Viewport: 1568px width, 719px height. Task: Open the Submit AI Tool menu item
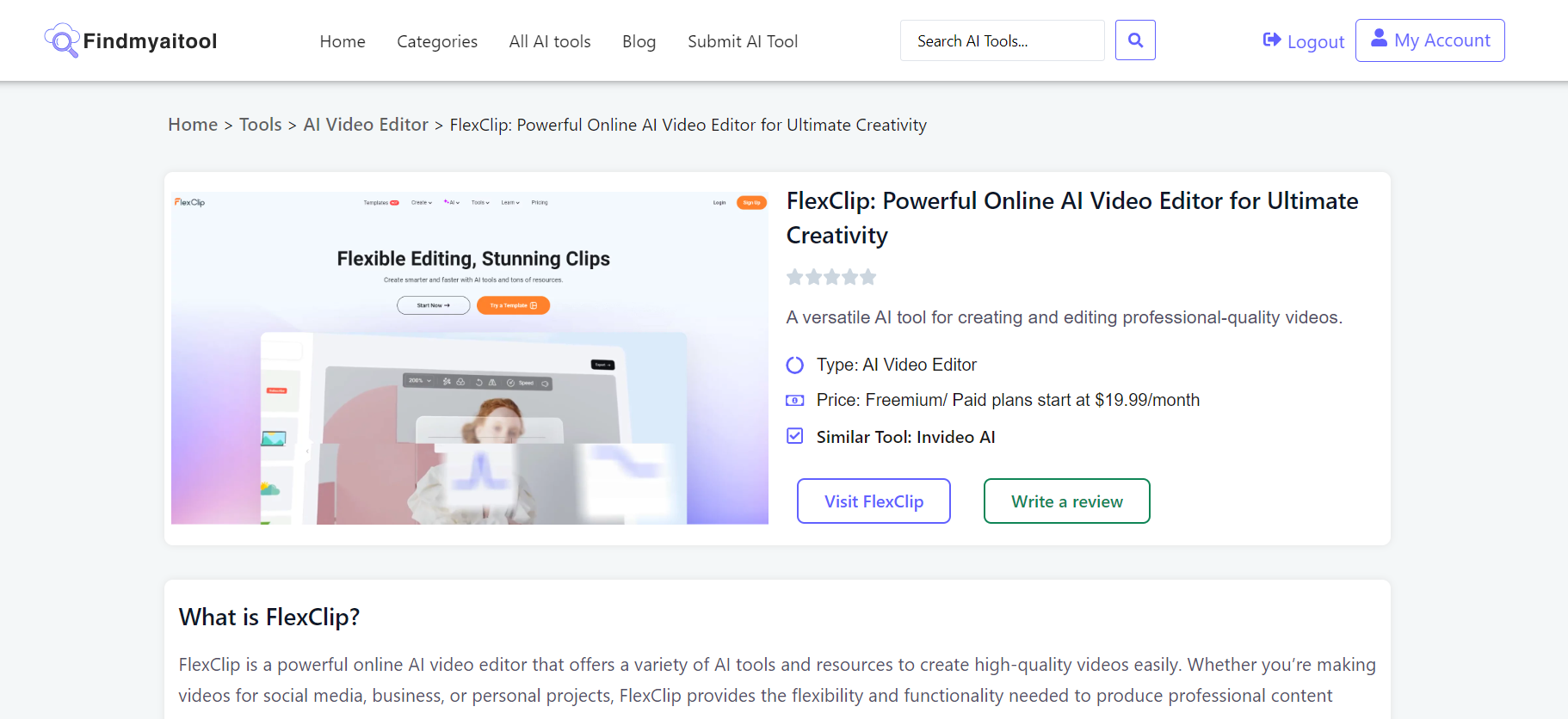(743, 41)
